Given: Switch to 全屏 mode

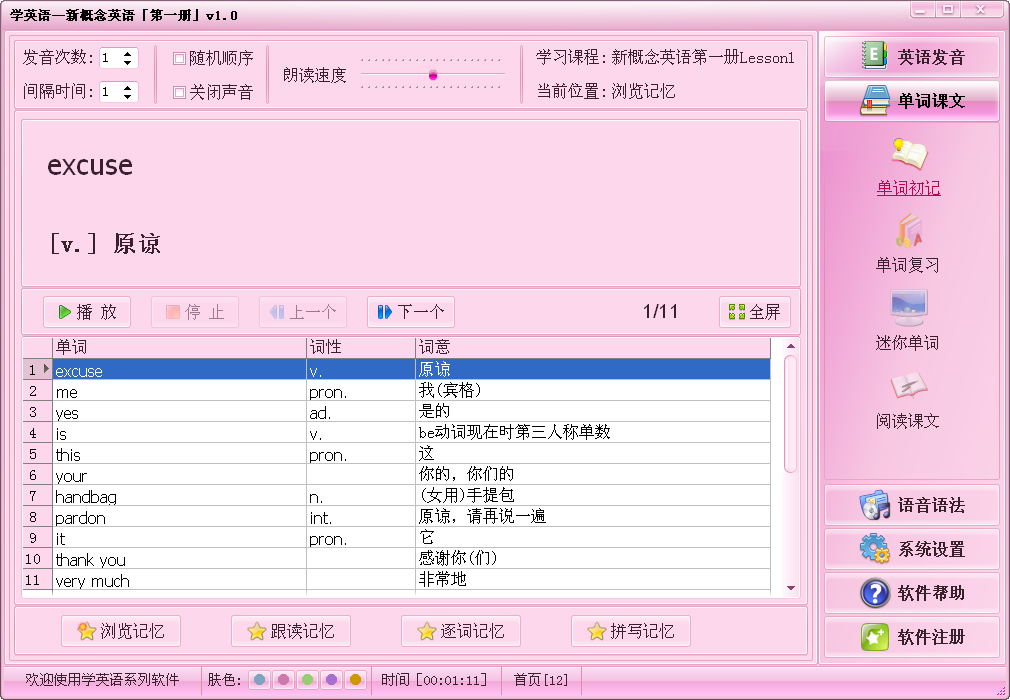Looking at the screenshot, I should tap(754, 312).
